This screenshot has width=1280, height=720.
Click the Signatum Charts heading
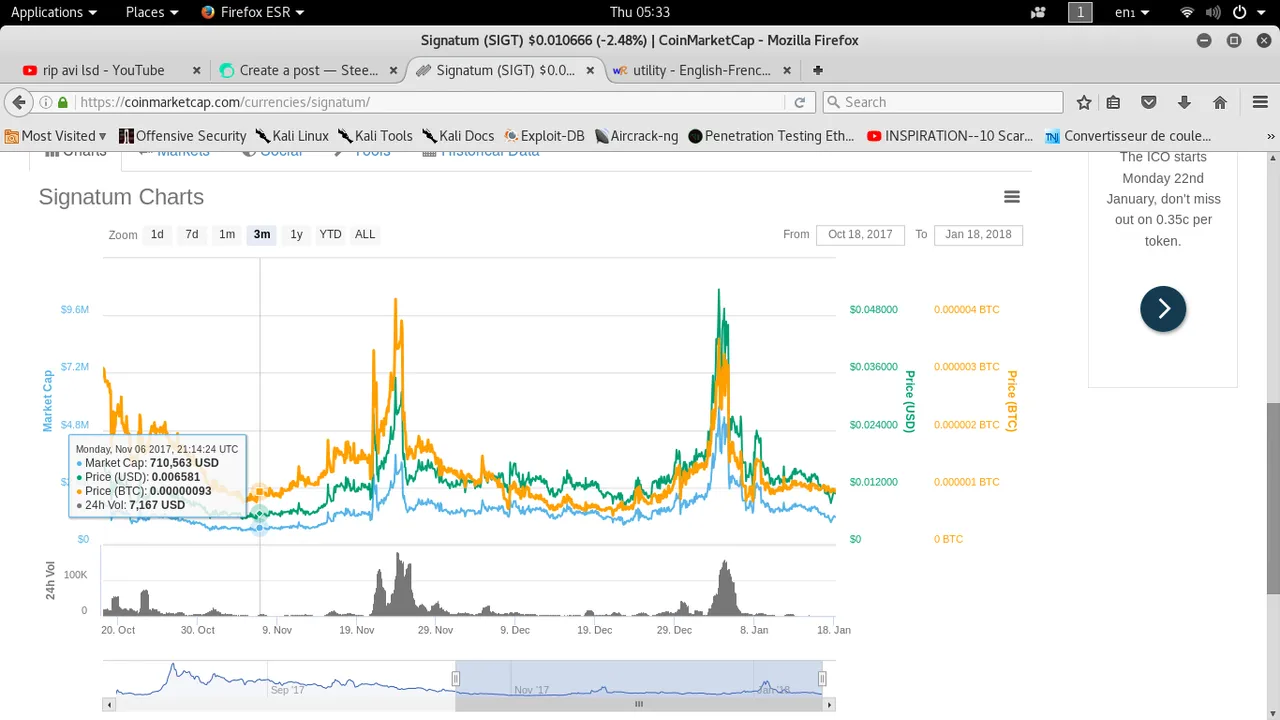[121, 197]
